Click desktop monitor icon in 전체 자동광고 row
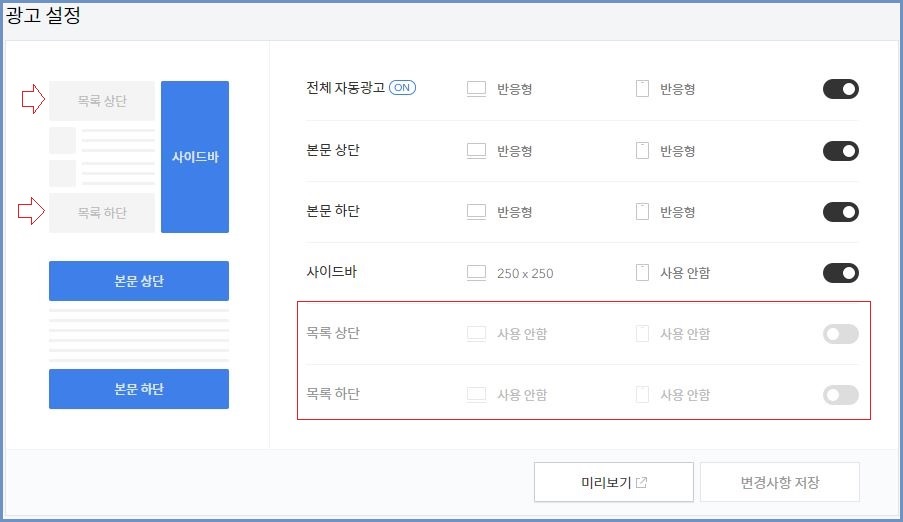This screenshot has width=903, height=522. point(476,89)
